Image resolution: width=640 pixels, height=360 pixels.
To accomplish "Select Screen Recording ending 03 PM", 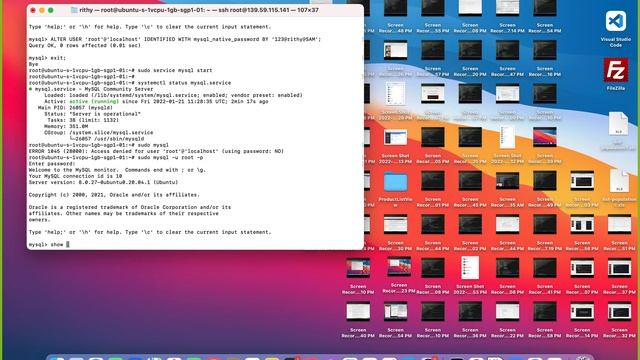I will (x=582, y=181).
